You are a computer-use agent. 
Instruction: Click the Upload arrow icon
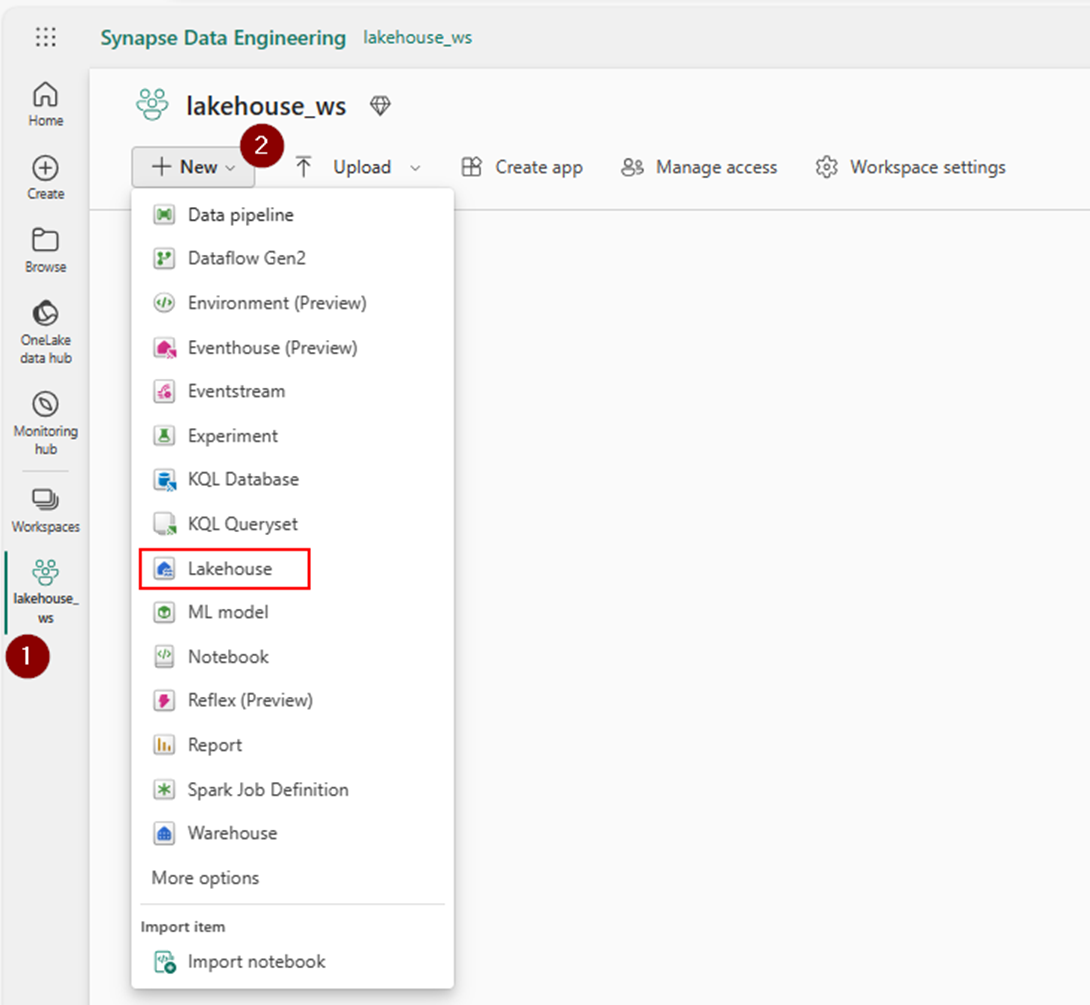point(303,167)
